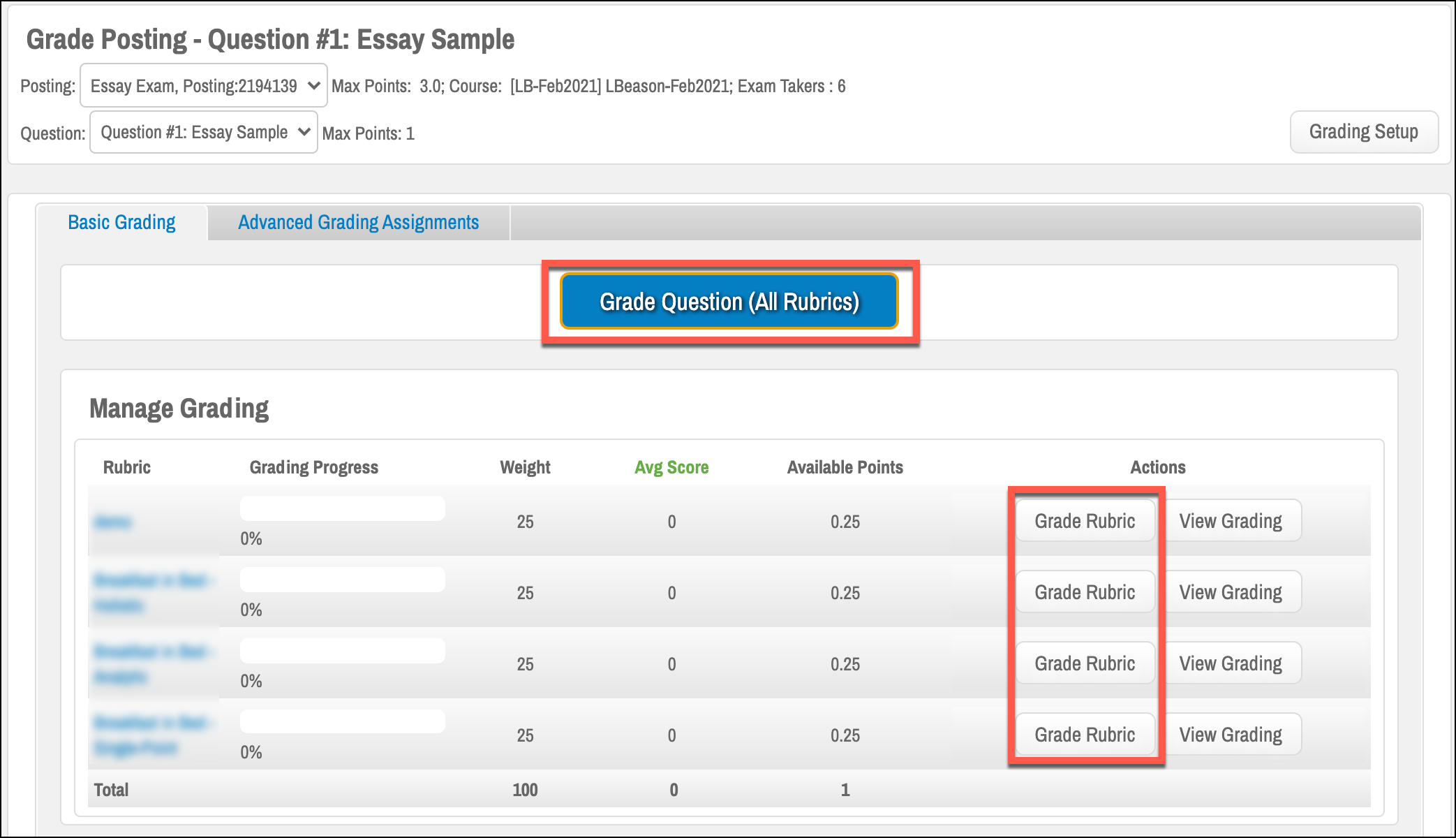
Task: Open the blurred rubric link in the fourth row
Action: pos(152,735)
